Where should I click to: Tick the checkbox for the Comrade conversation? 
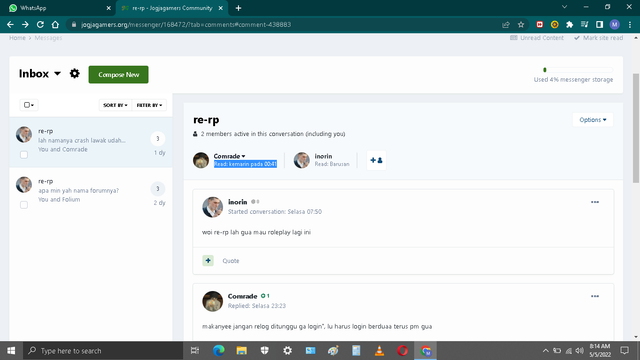coord(24,155)
